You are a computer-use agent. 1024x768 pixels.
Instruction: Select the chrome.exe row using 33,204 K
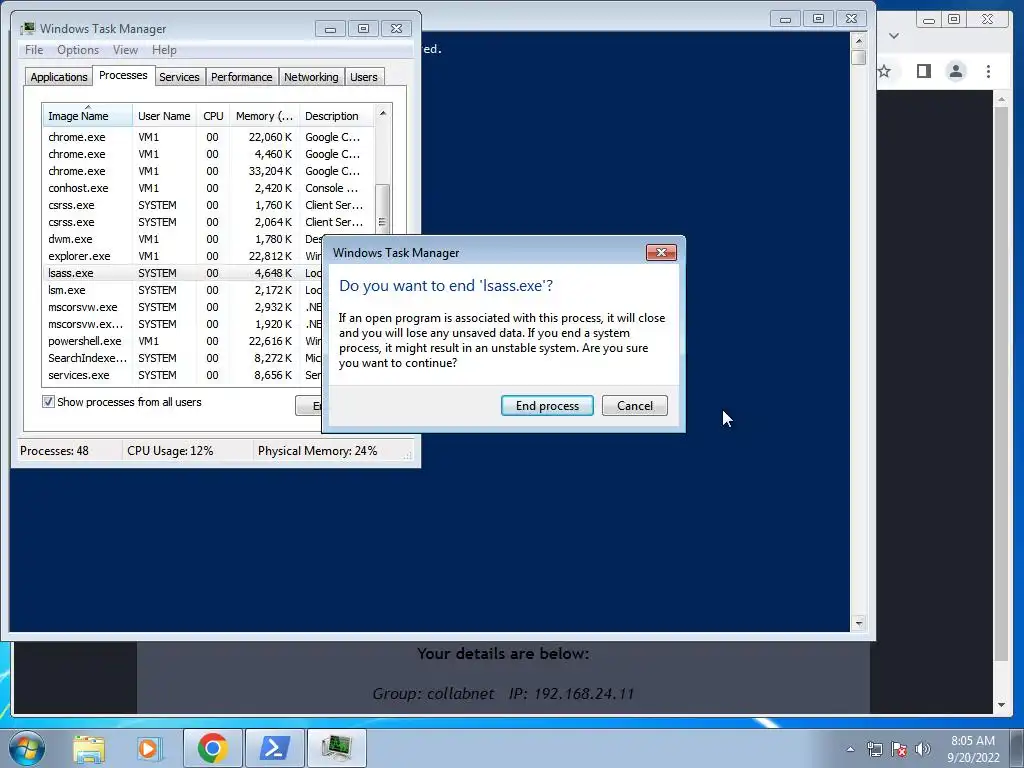[x=209, y=171]
